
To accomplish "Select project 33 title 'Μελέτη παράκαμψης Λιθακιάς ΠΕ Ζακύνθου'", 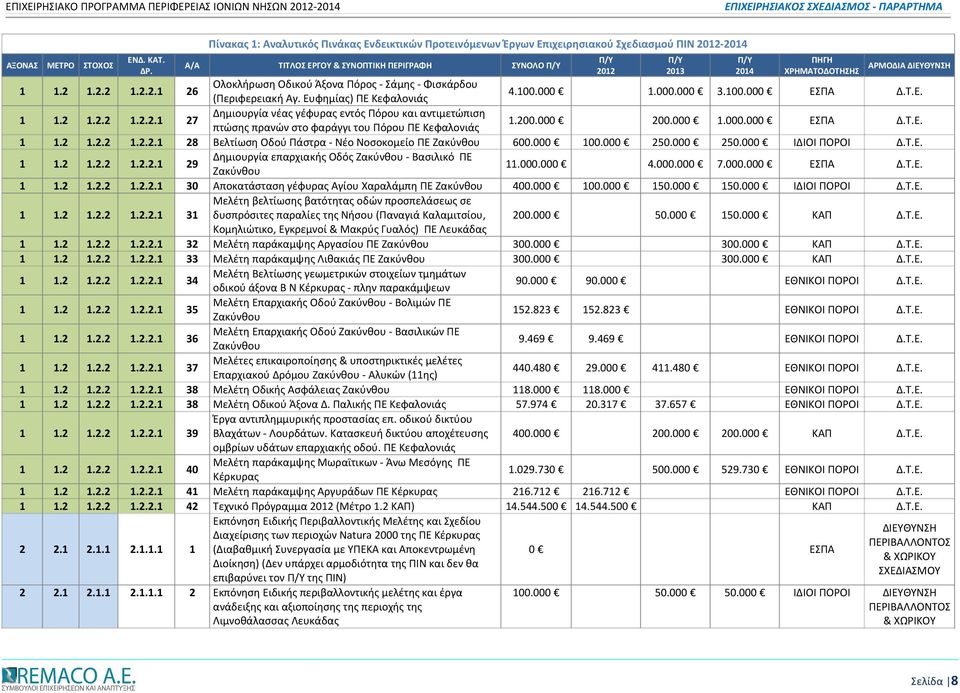I will point(318,259).
